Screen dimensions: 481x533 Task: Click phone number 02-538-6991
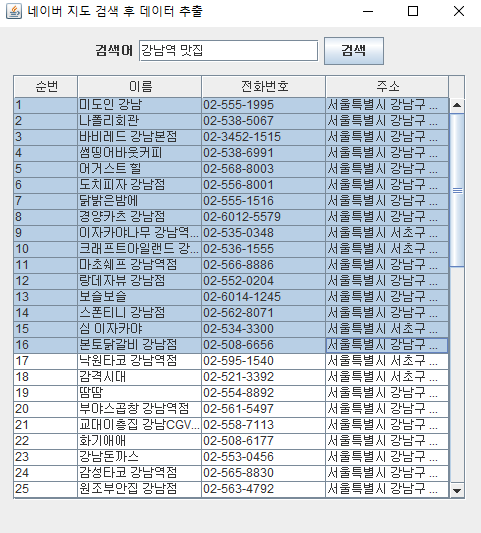(x=264, y=153)
